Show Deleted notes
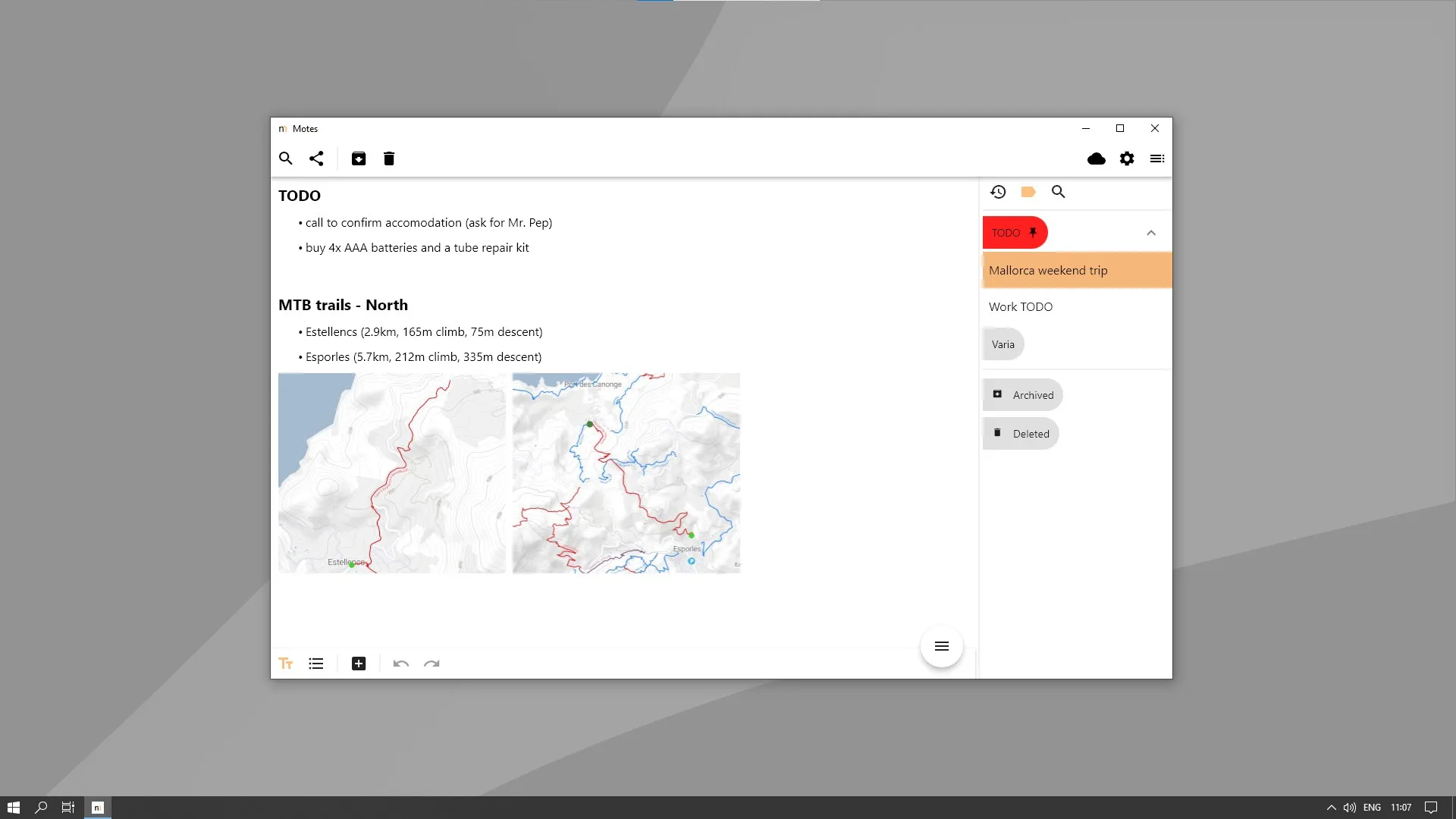The height and width of the screenshot is (819, 1456). (x=1021, y=434)
